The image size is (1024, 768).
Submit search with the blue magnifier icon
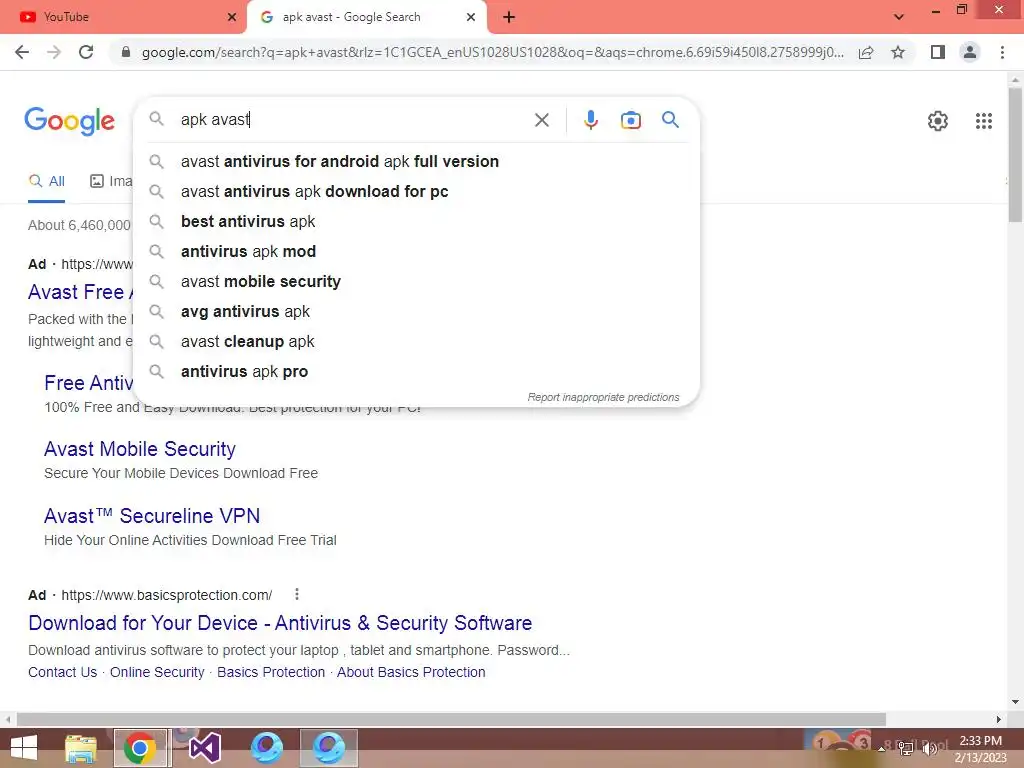[670, 120]
